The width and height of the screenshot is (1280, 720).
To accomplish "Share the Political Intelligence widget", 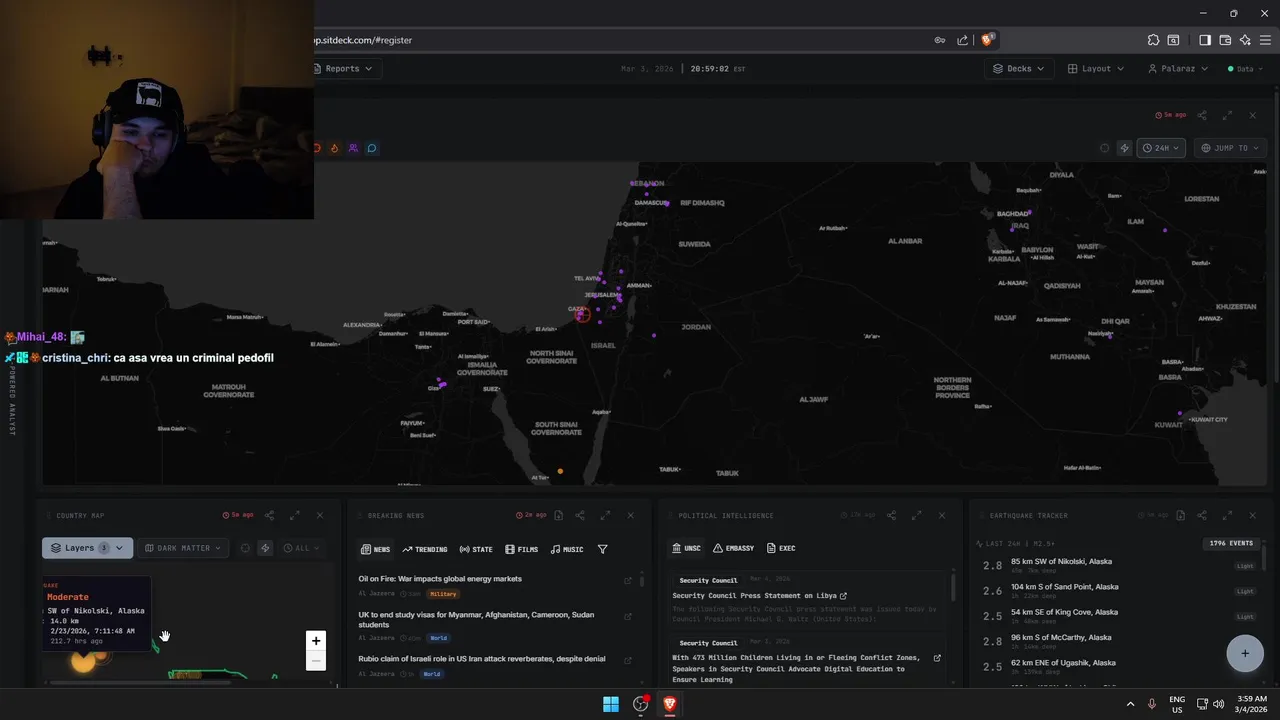I will coord(891,515).
